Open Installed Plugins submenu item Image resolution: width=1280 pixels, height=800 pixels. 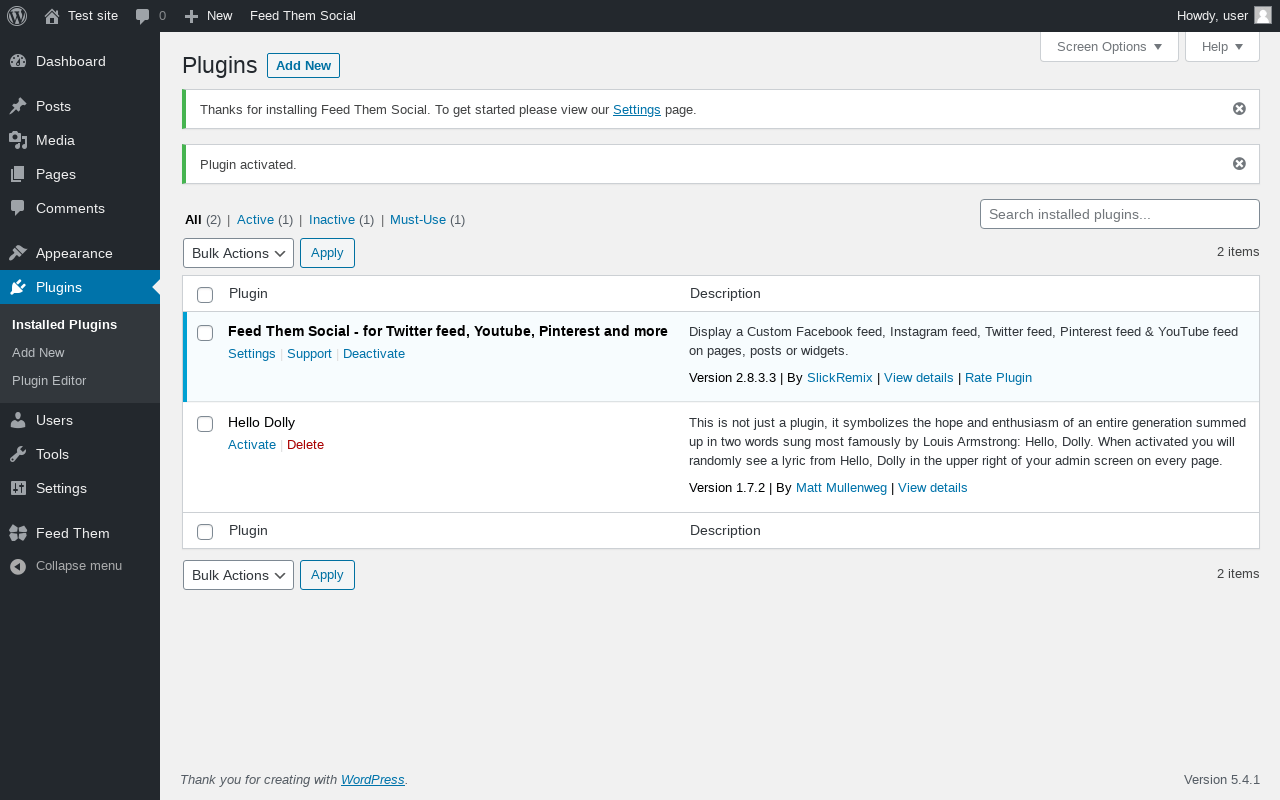click(64, 325)
